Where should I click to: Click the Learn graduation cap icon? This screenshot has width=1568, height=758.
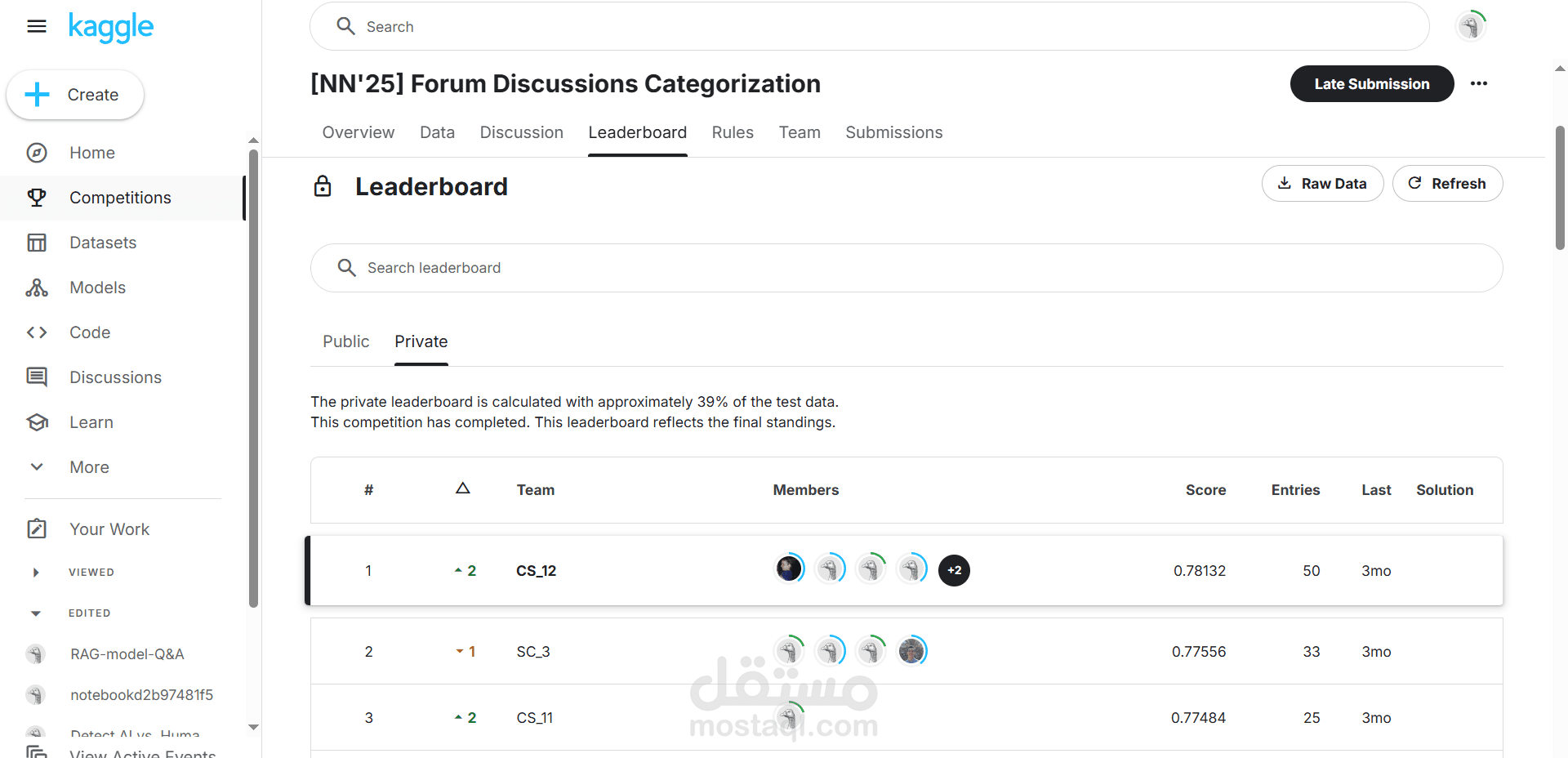pyautogui.click(x=37, y=422)
